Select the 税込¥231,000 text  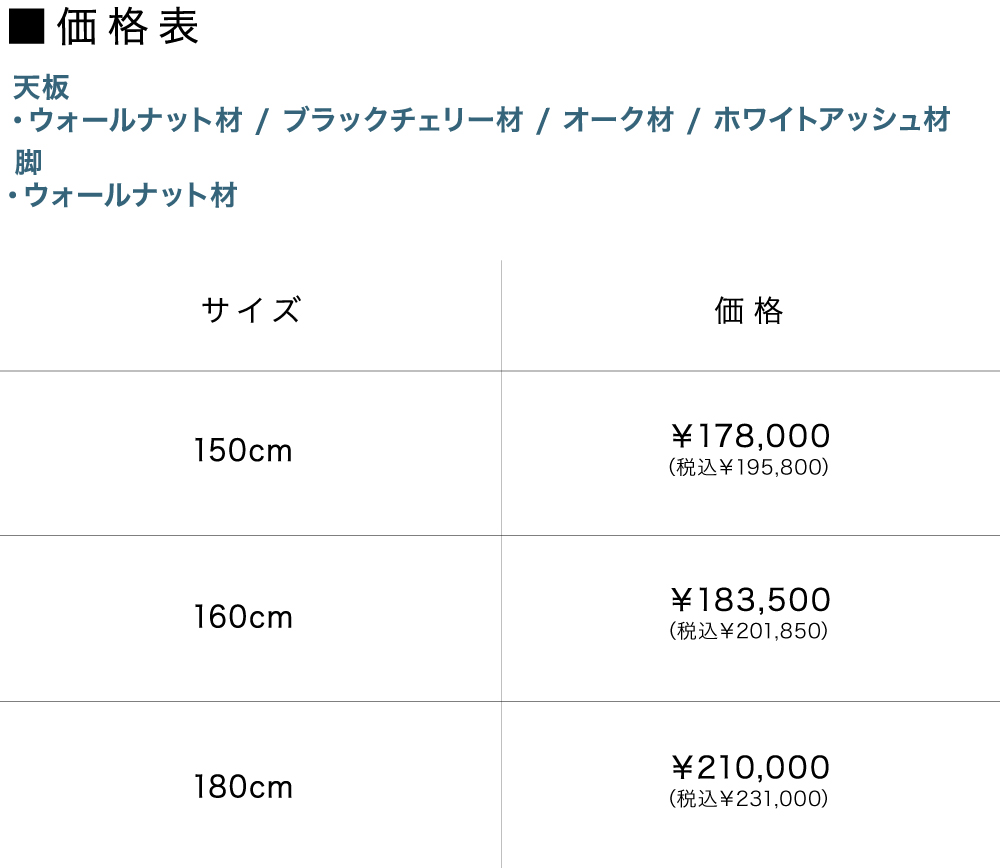tap(749, 799)
